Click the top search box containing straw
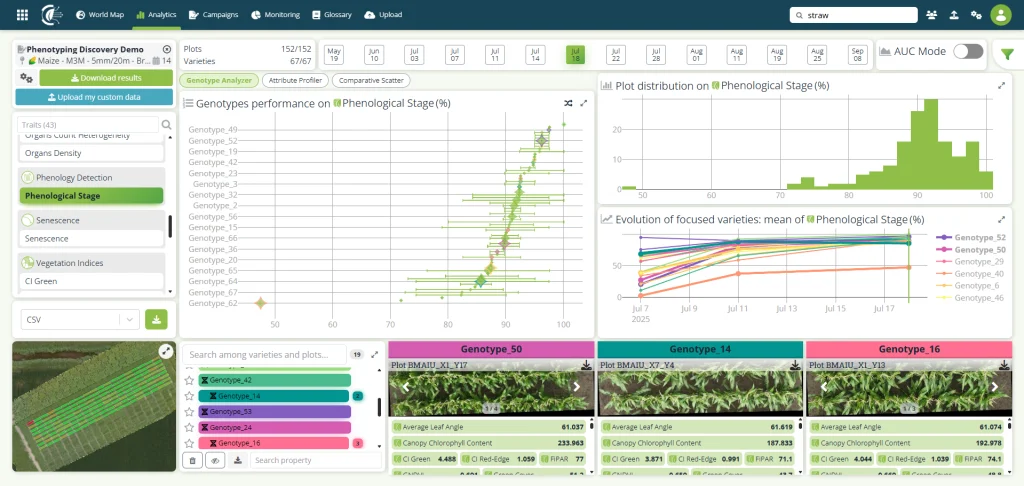This screenshot has height=486, width=1024. pos(854,14)
